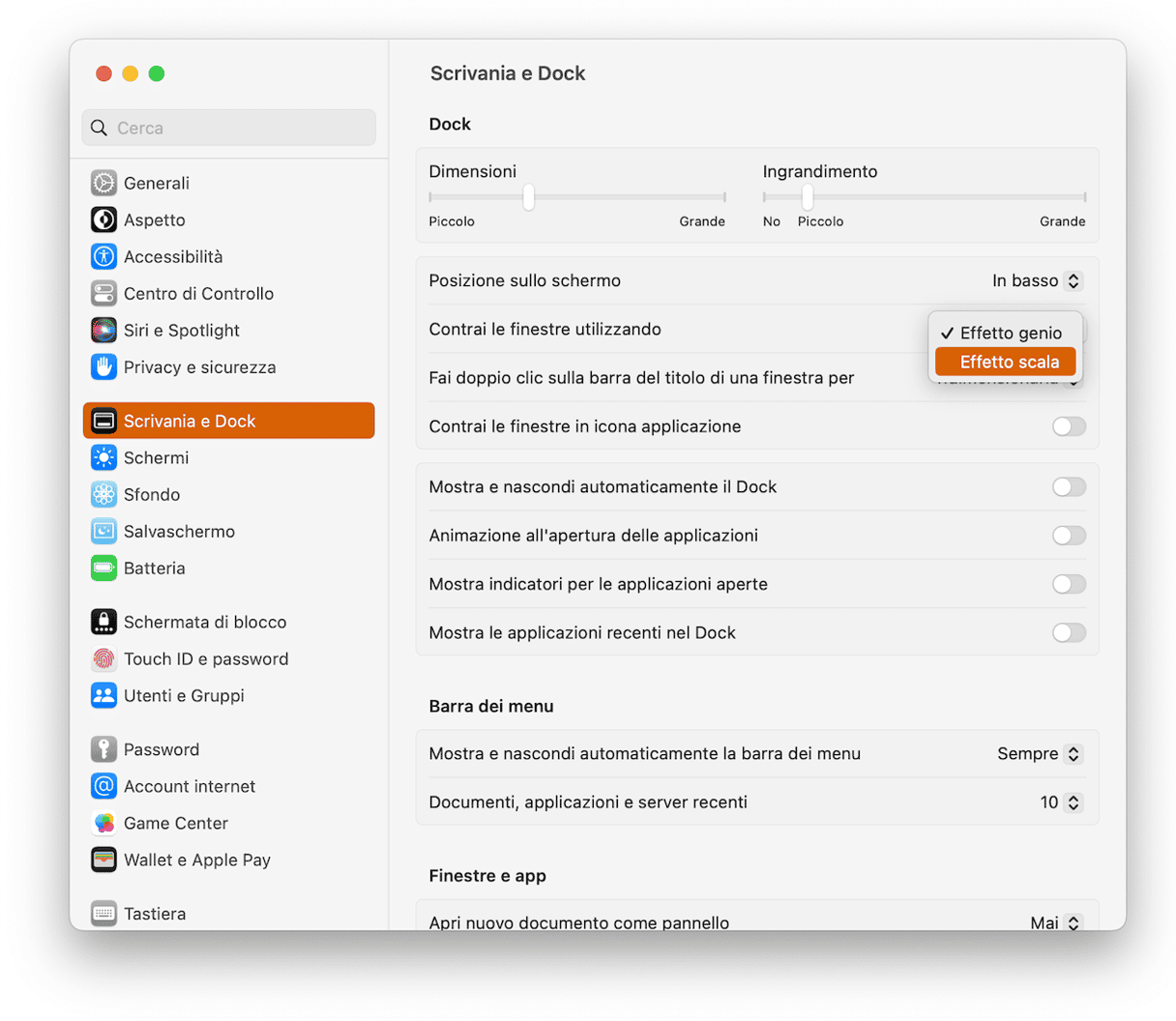Open Siri e Spotlight icon
Image resolution: width=1176 pixels, height=1021 pixels.
coord(103,330)
